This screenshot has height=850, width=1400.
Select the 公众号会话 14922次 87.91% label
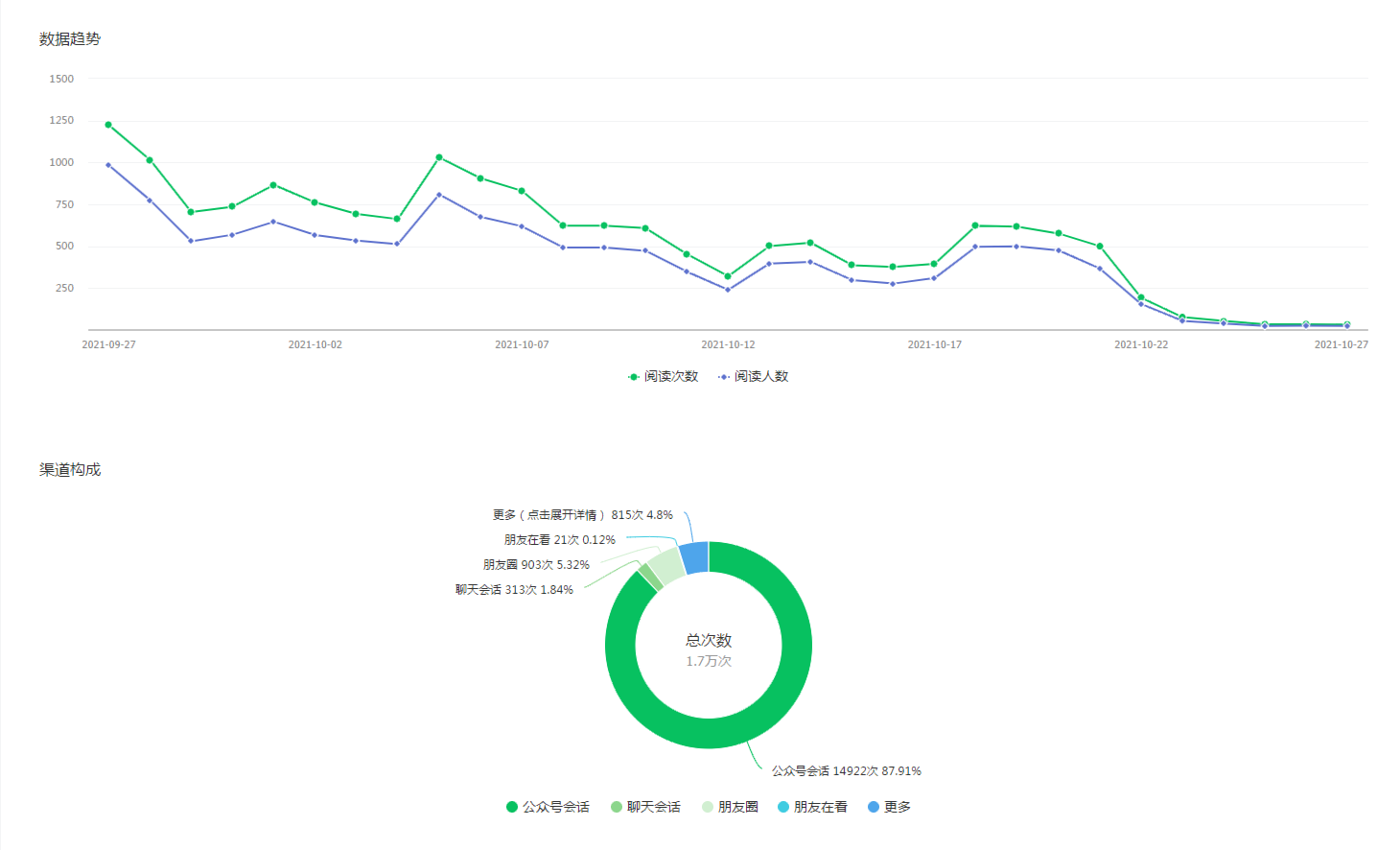tap(846, 771)
